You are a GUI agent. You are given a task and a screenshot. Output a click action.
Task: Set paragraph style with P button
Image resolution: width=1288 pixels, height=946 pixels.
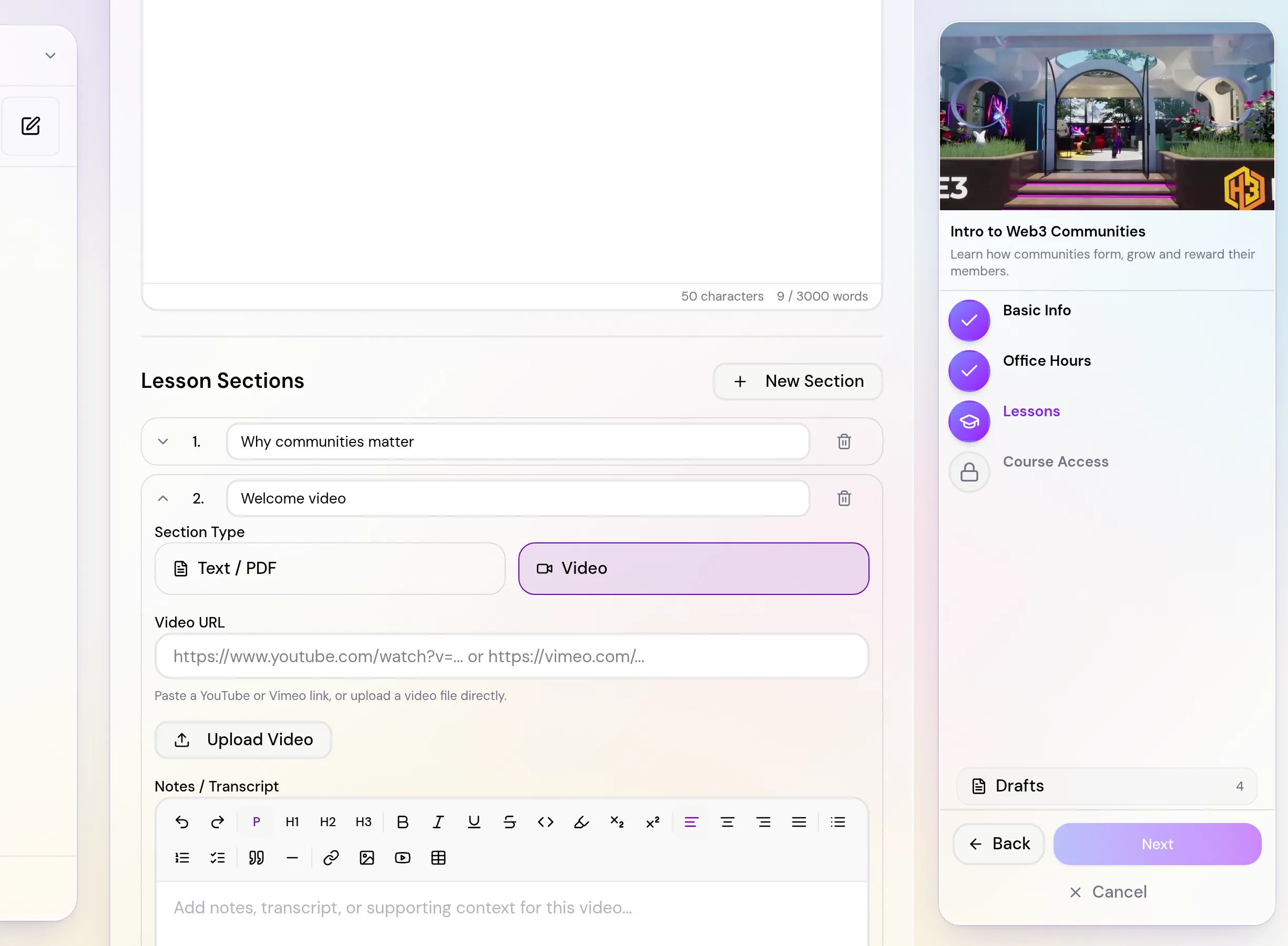pos(257,822)
